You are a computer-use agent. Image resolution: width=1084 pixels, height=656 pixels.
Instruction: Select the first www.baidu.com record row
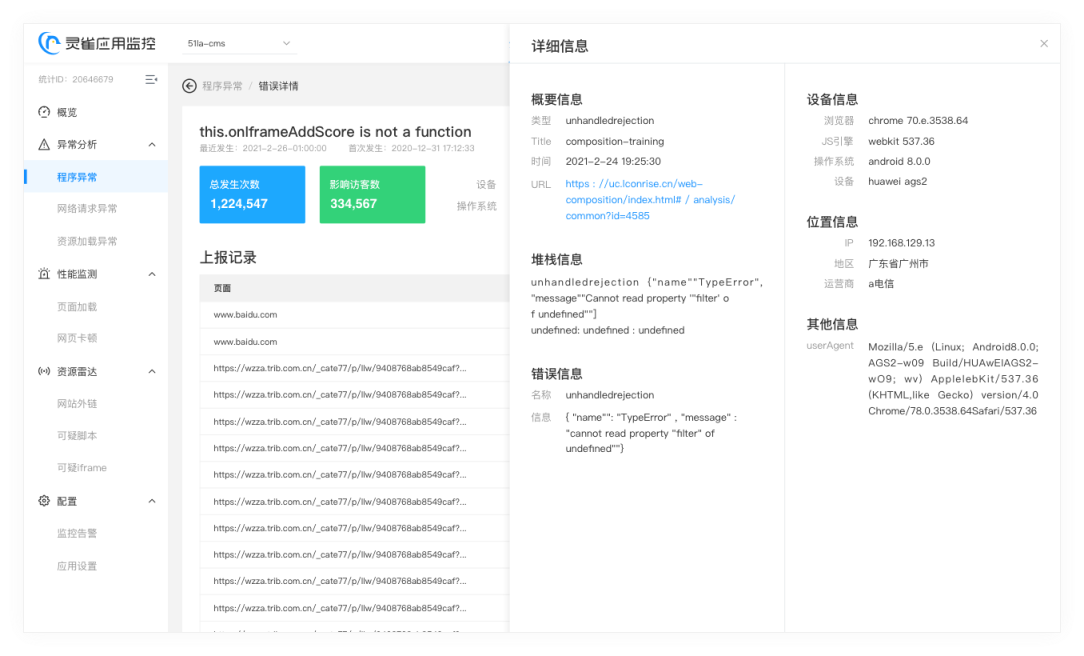[x=245, y=315]
